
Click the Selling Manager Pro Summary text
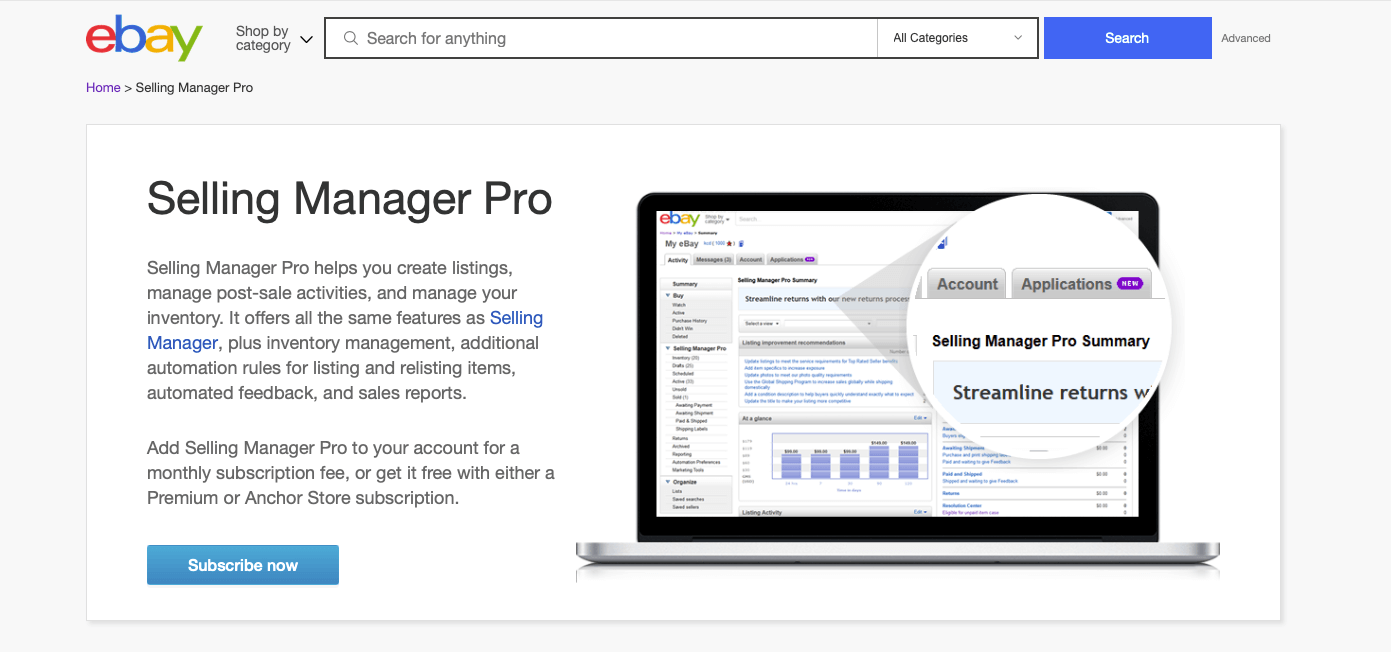pos(1041,341)
